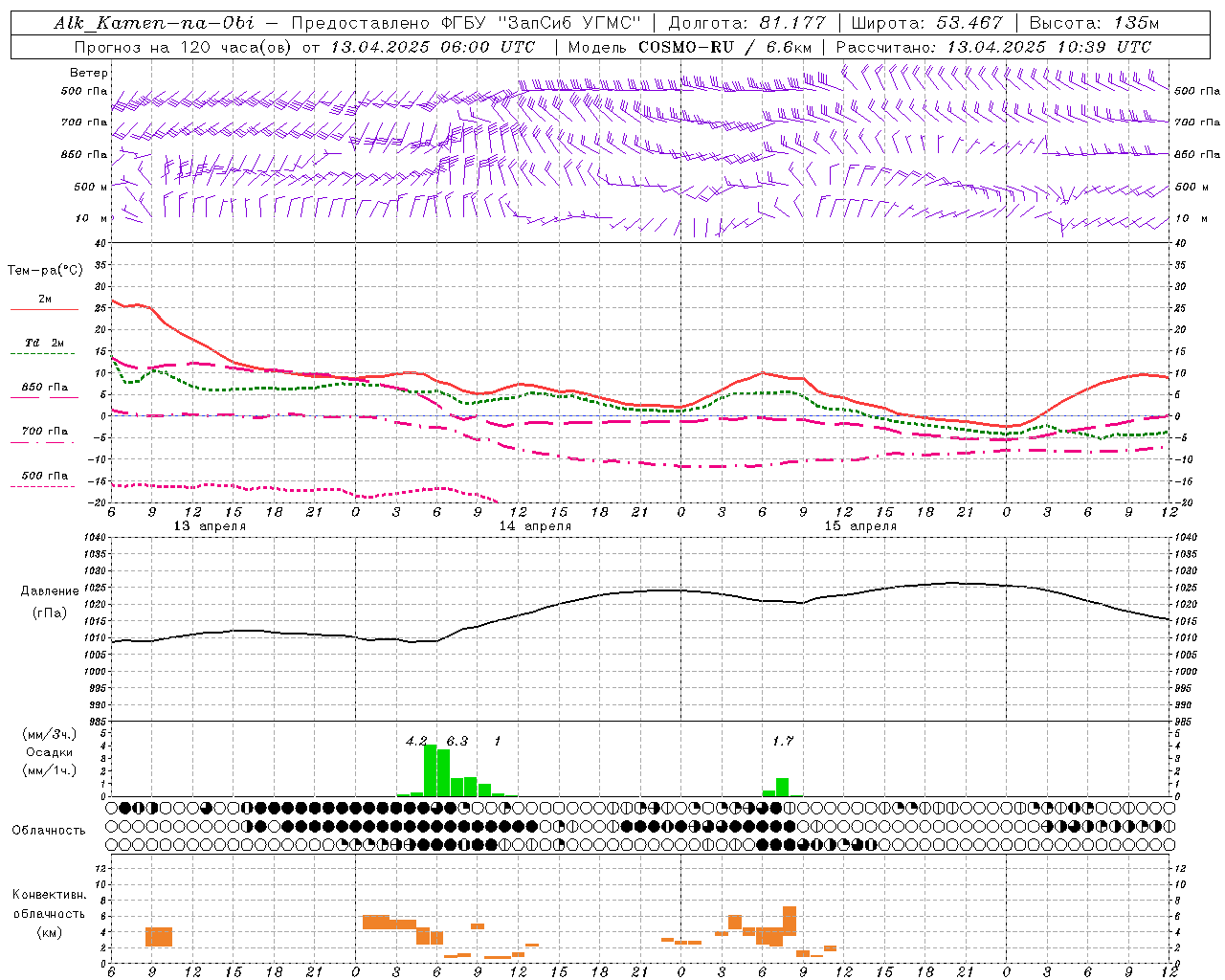Click the 'Давление' pressure panel label
The height and width of the screenshot is (980, 1225).
point(50,591)
